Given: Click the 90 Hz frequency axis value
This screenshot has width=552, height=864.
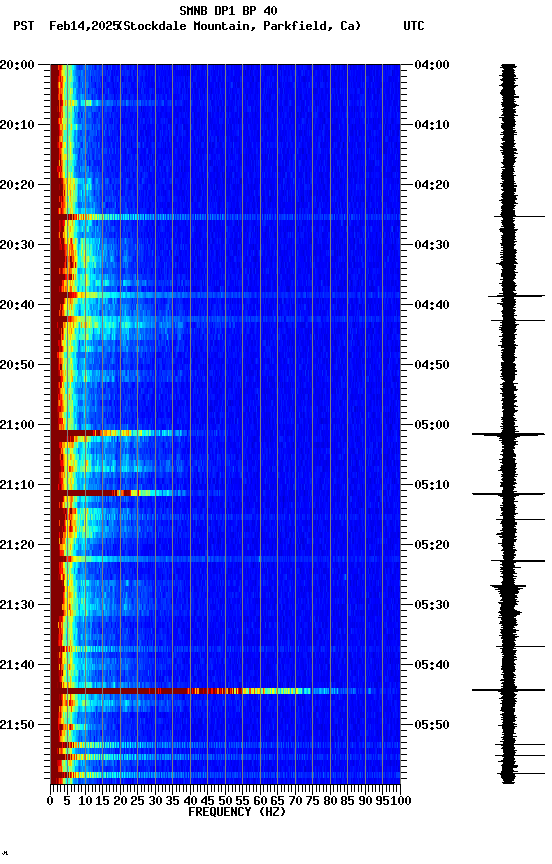Looking at the screenshot, I should [x=365, y=802].
